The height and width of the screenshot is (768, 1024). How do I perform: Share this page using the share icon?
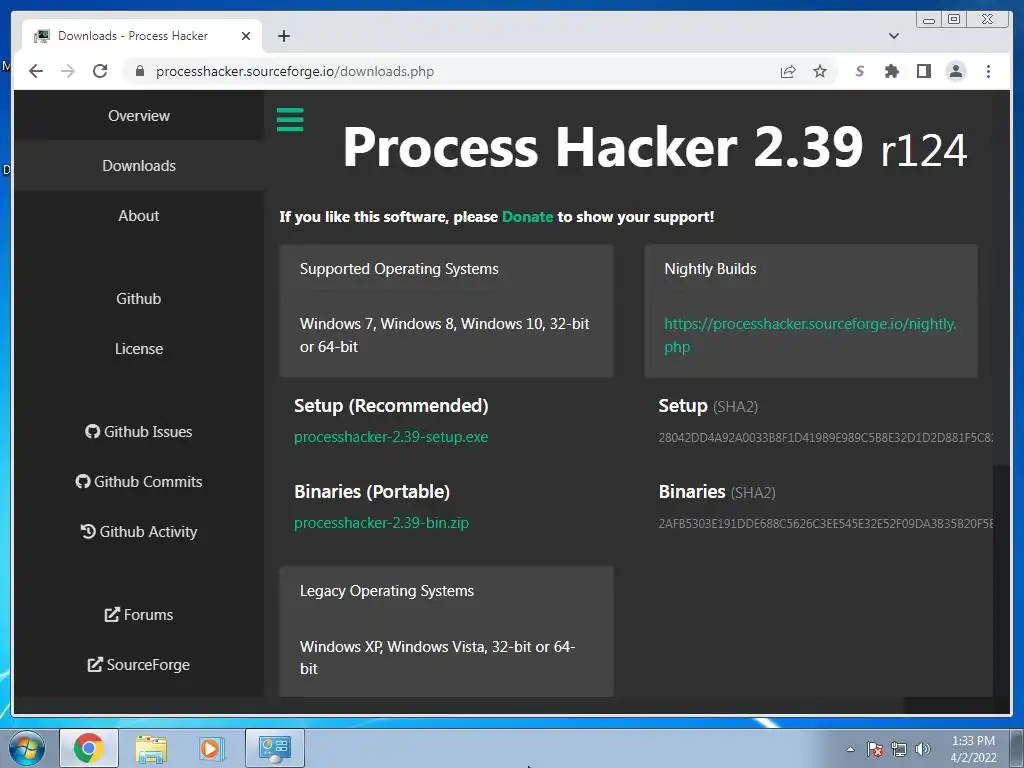(788, 71)
